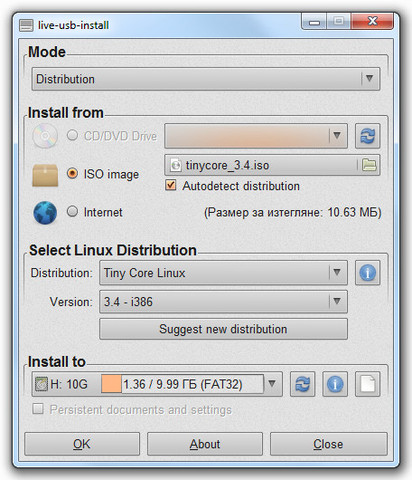Click the globe Internet icon

click(x=45, y=212)
